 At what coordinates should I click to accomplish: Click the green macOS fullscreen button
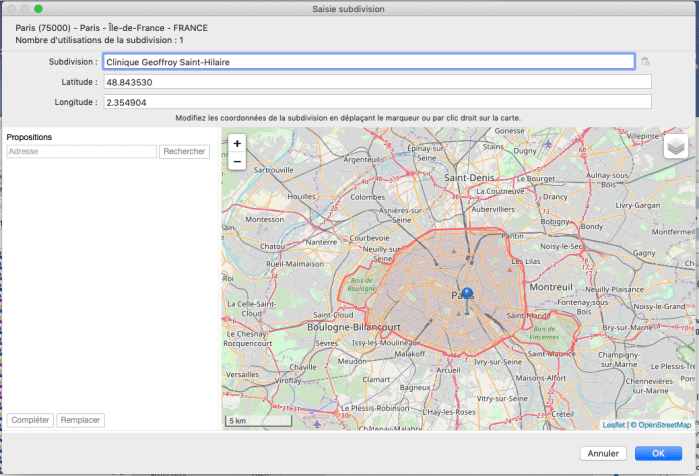point(38,9)
